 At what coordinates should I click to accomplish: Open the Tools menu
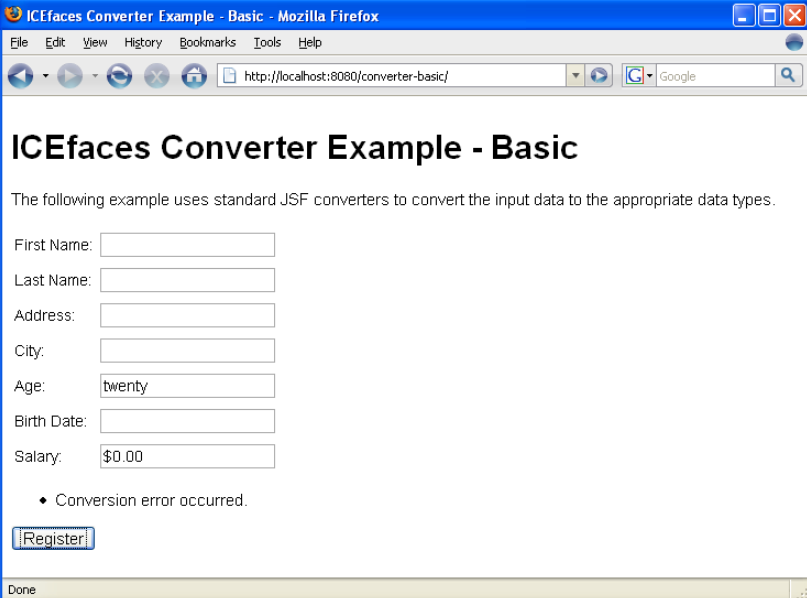pos(267,42)
